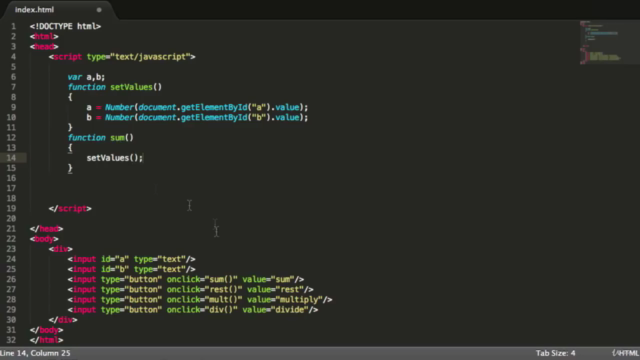Click the closing </div> tag on line 30
The width and height of the screenshot is (640, 360).
pyautogui.click(x=63, y=320)
